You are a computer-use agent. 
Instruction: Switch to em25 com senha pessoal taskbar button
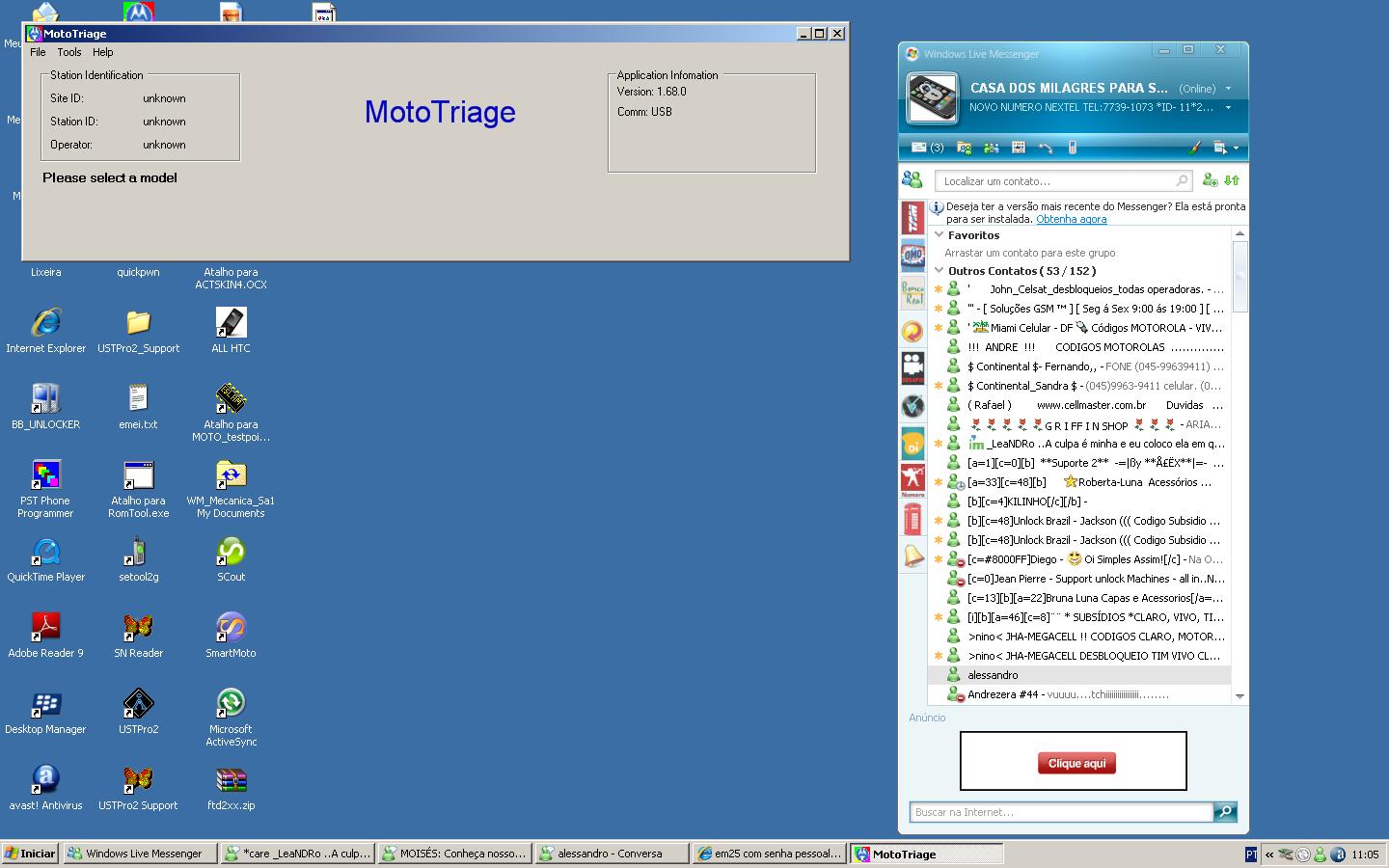click(769, 854)
